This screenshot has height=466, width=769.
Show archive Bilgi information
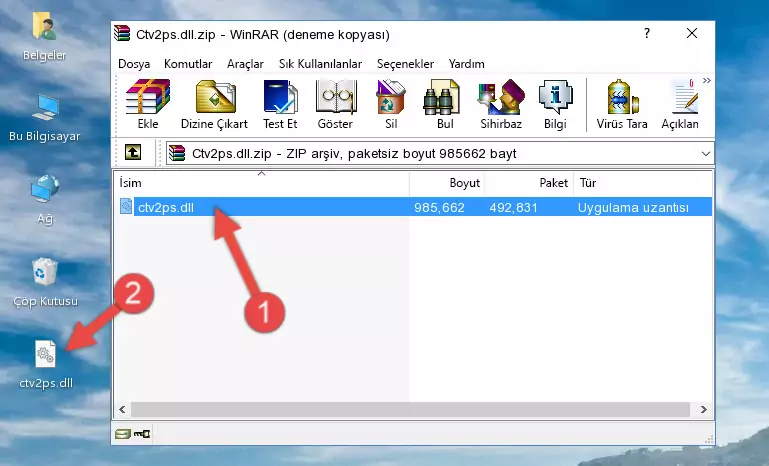(555, 104)
